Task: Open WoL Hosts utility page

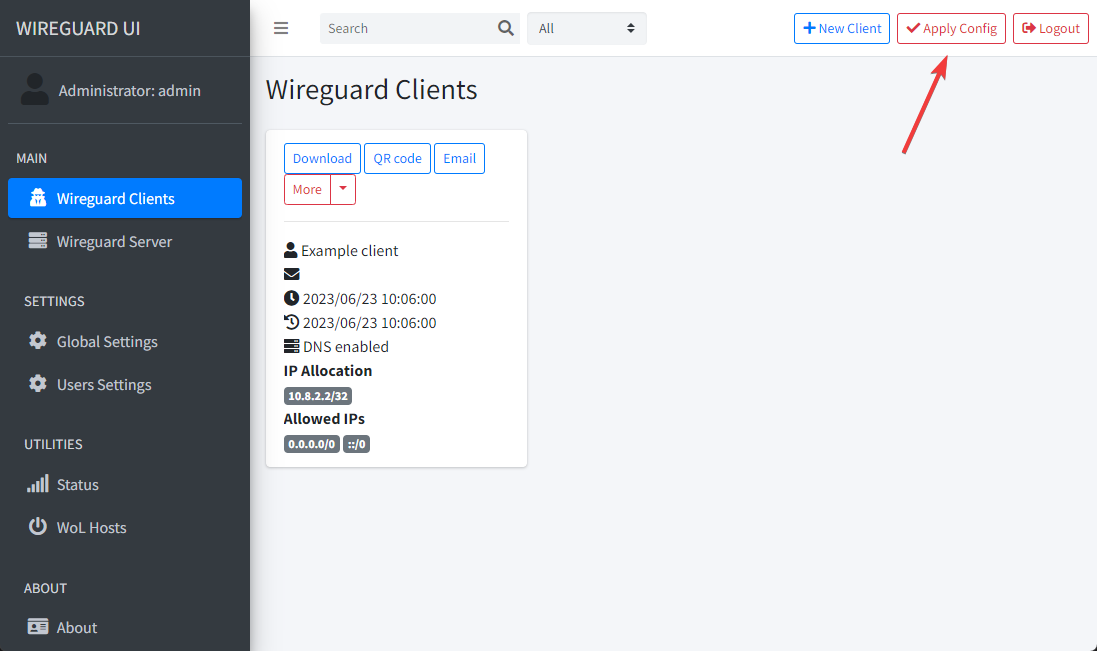Action: coord(125,527)
